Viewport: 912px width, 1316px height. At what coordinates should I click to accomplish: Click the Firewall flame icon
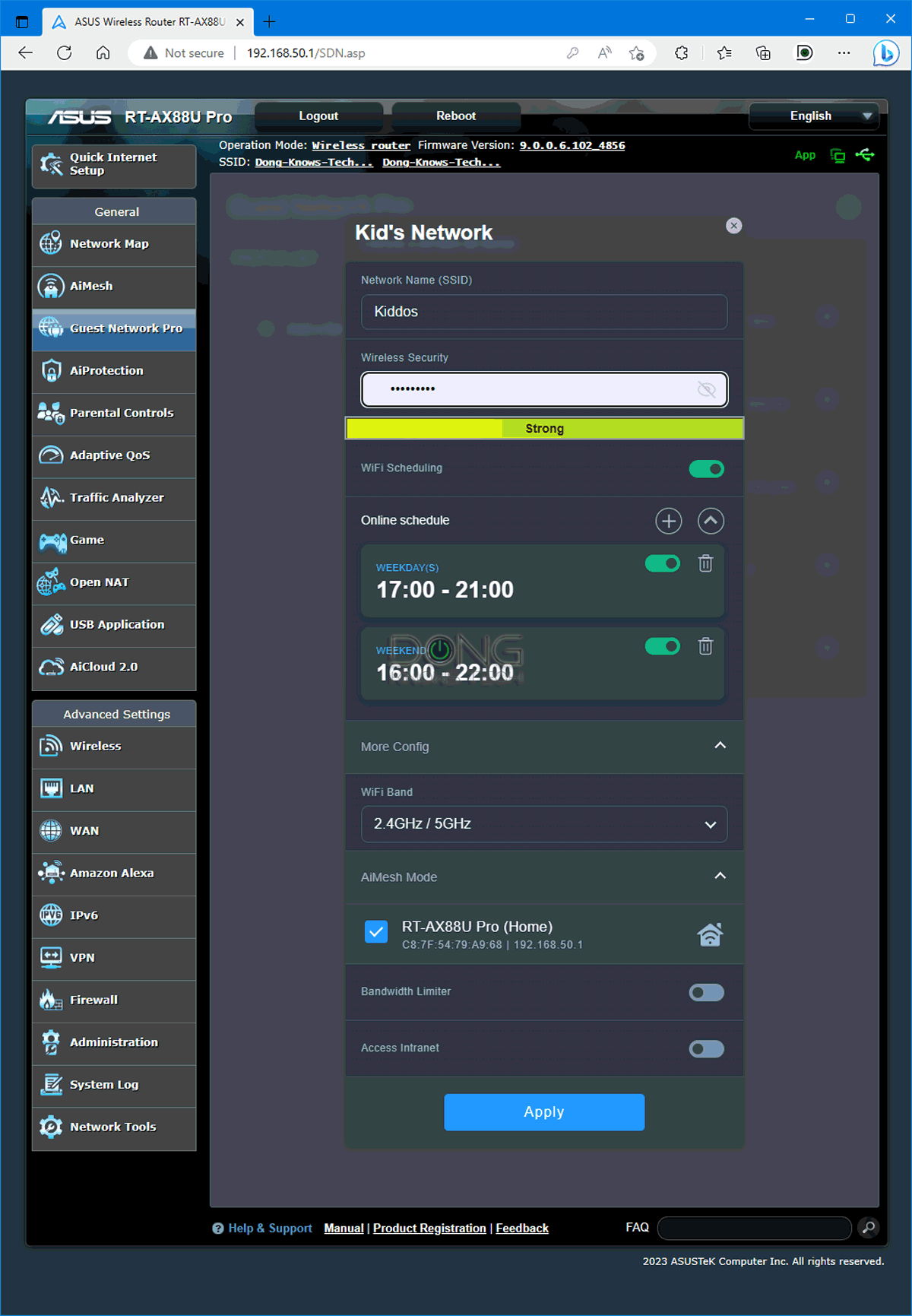(x=51, y=1000)
